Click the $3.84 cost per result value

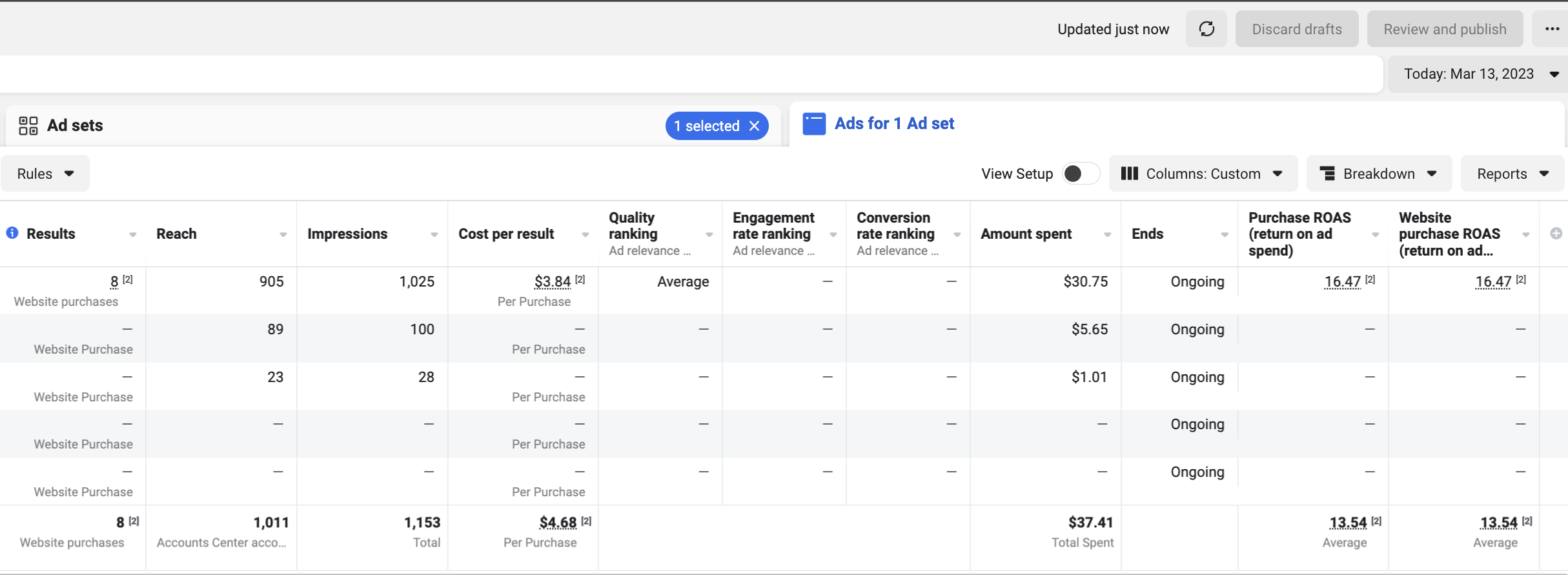coord(553,281)
